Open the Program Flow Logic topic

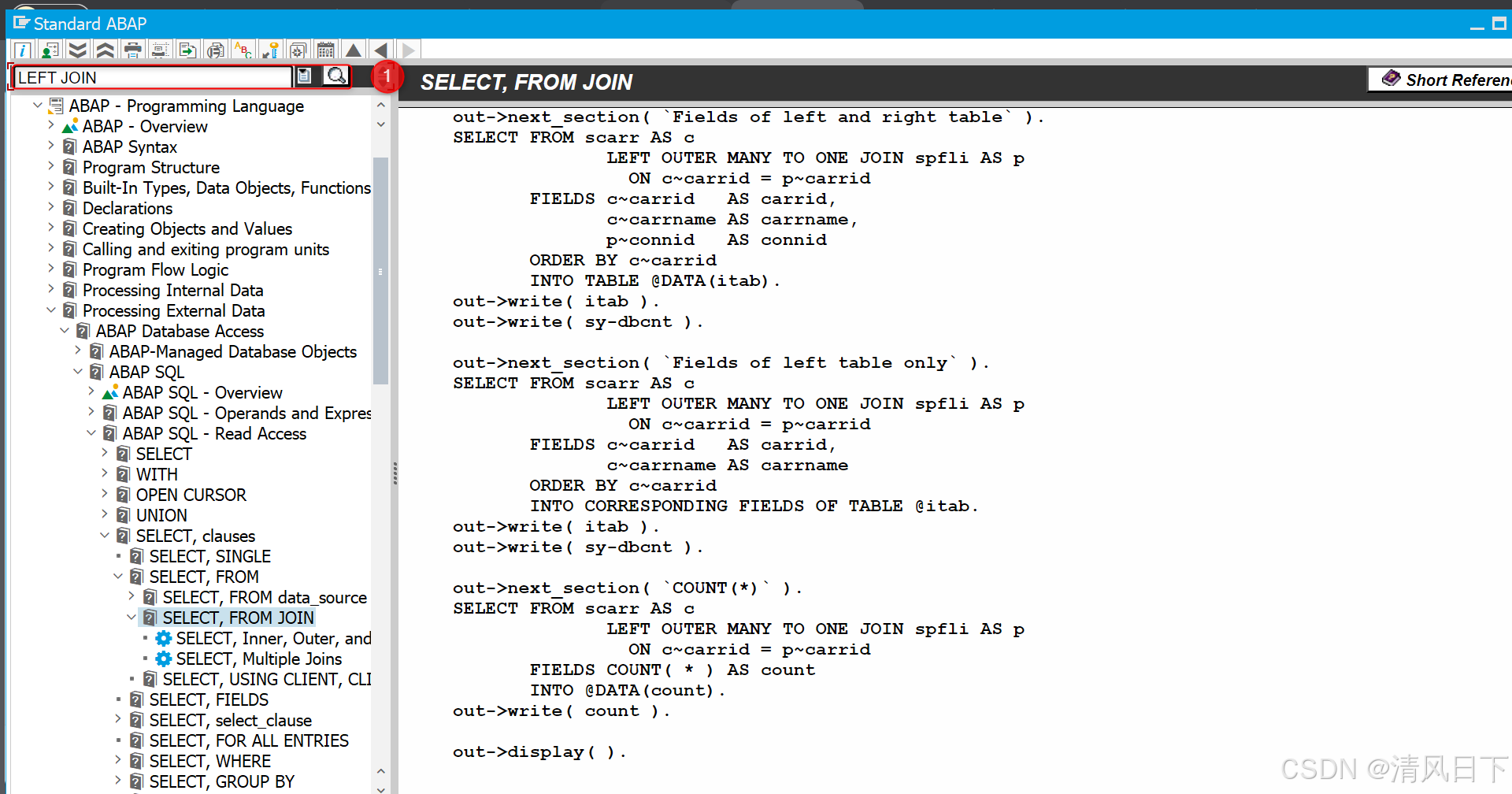pyautogui.click(x=155, y=269)
